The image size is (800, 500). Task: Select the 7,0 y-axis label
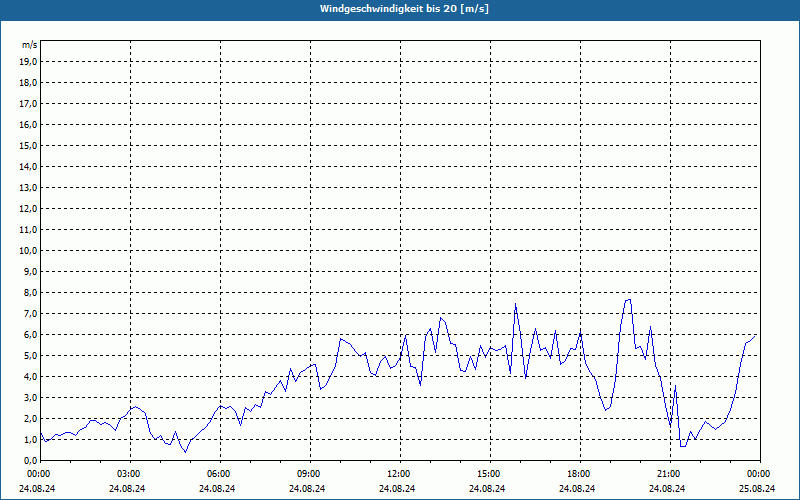[30, 314]
